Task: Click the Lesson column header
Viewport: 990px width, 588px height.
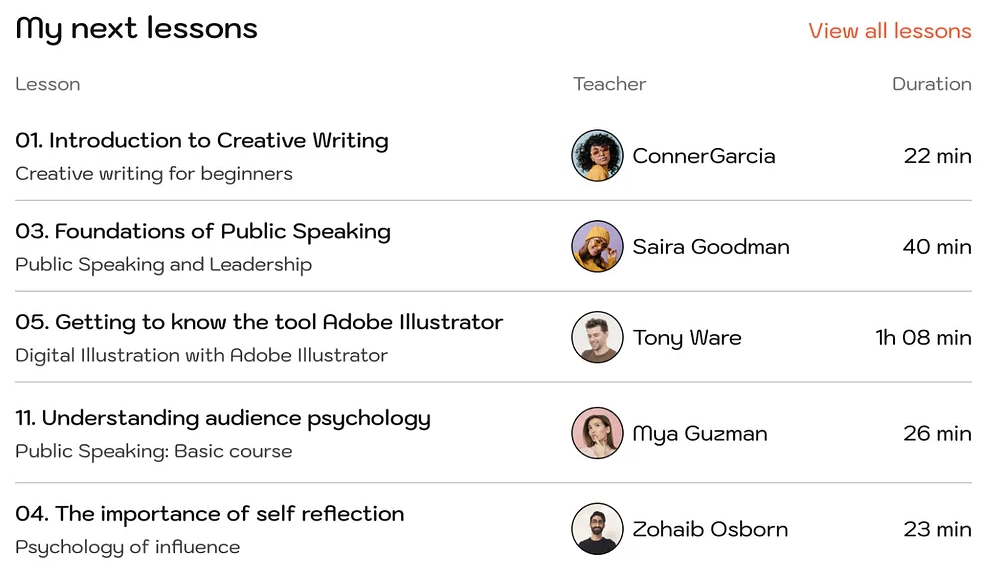Action: click(x=48, y=84)
